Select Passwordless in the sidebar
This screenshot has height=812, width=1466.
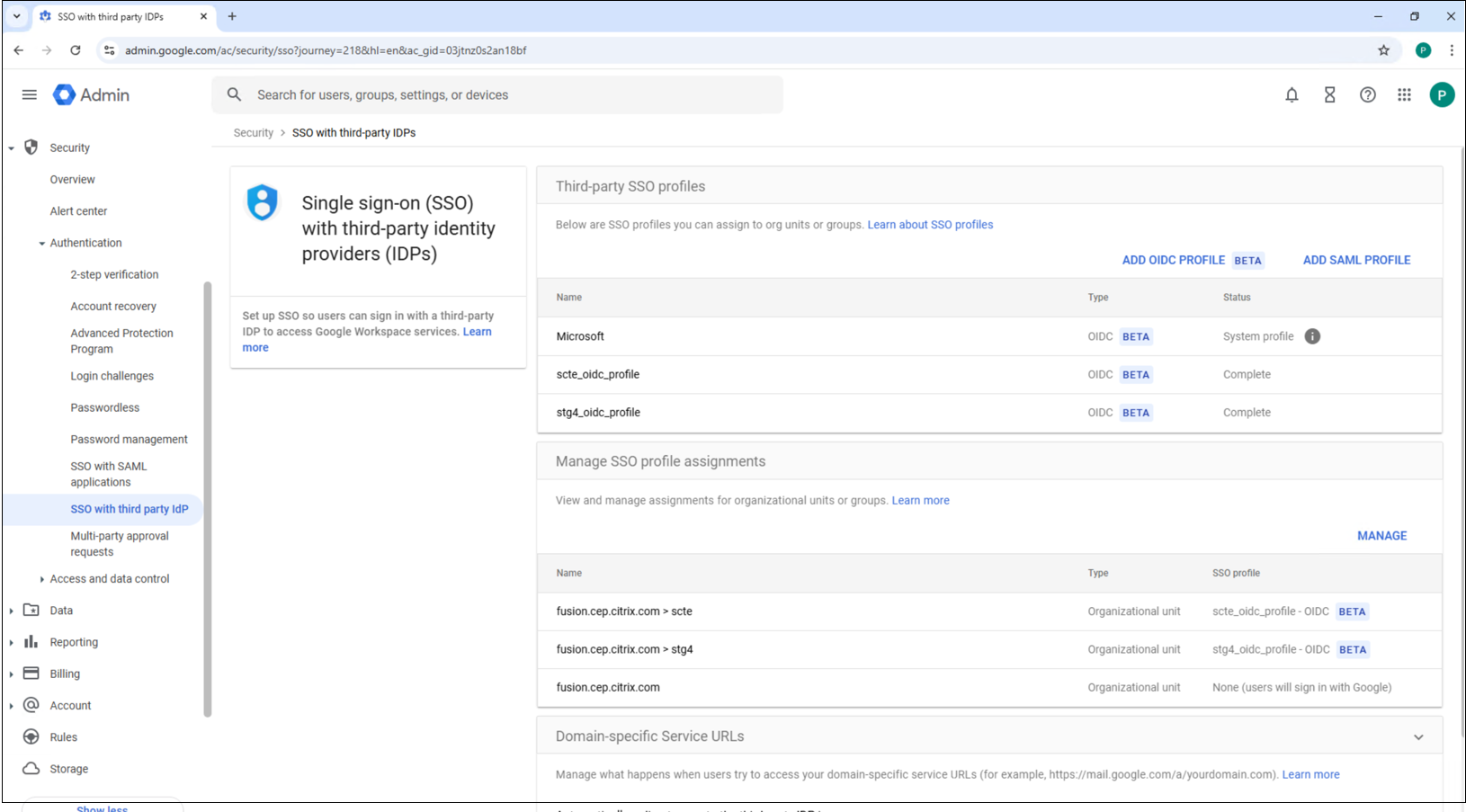coord(105,408)
